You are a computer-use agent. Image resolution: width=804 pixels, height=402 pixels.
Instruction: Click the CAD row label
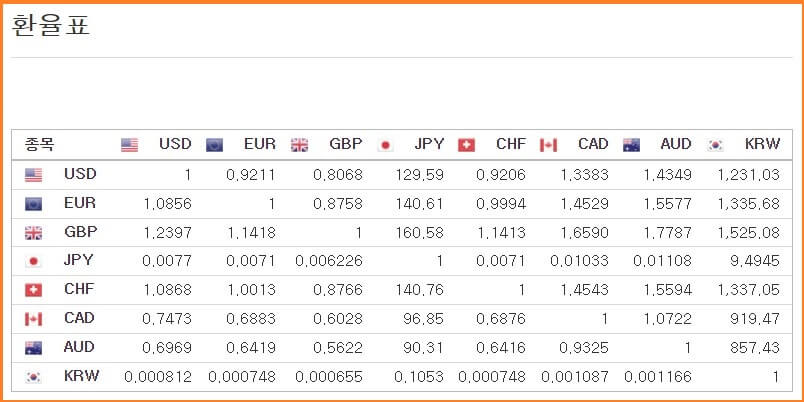click(x=79, y=318)
